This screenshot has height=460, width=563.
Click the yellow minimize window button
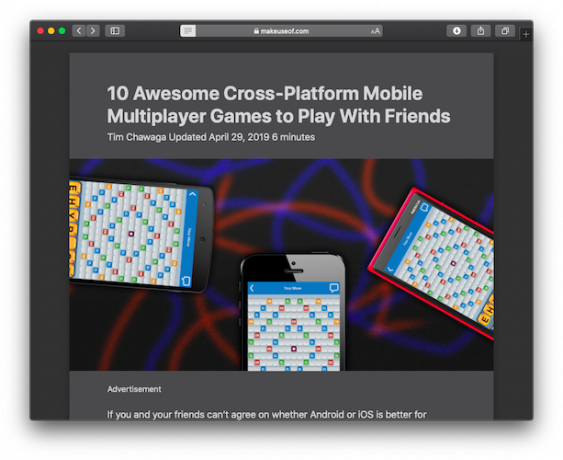(x=51, y=31)
